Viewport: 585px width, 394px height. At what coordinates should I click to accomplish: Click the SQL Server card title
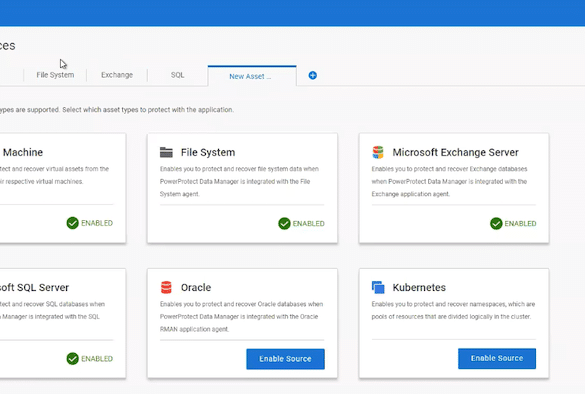click(x=34, y=287)
